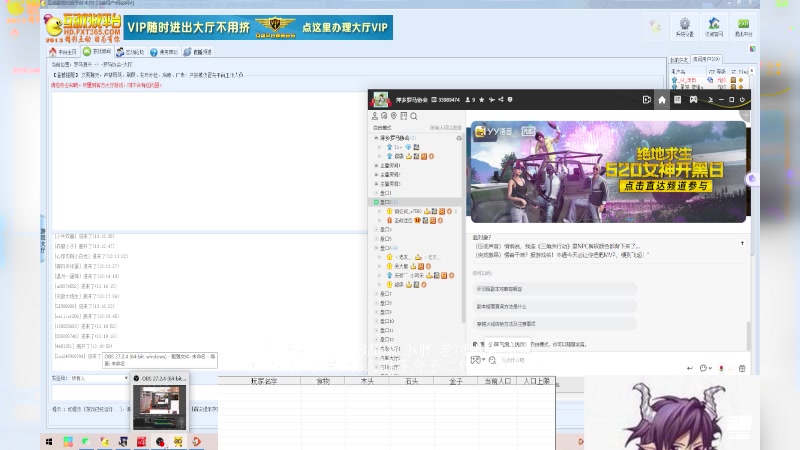Open the globe icon tab in platform window

pos(197,52)
